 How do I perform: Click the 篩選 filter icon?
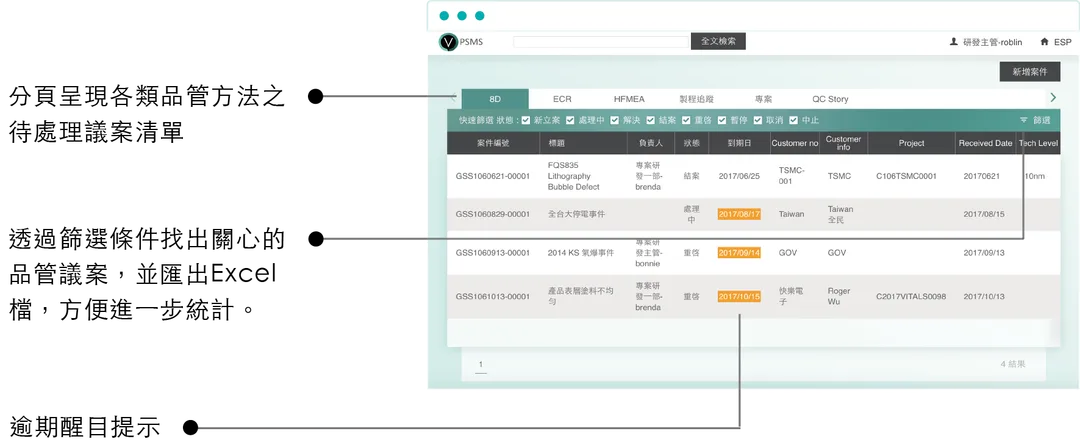pyautogui.click(x=1024, y=120)
